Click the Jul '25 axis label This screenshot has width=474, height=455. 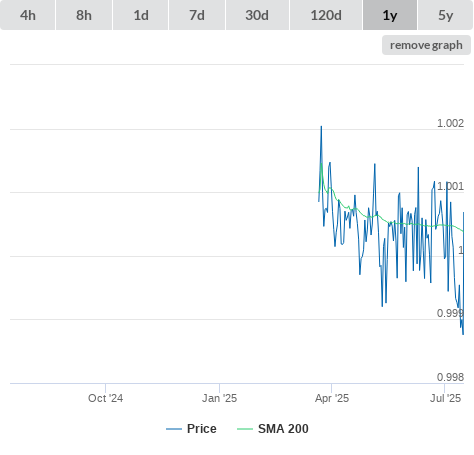pyautogui.click(x=445, y=398)
